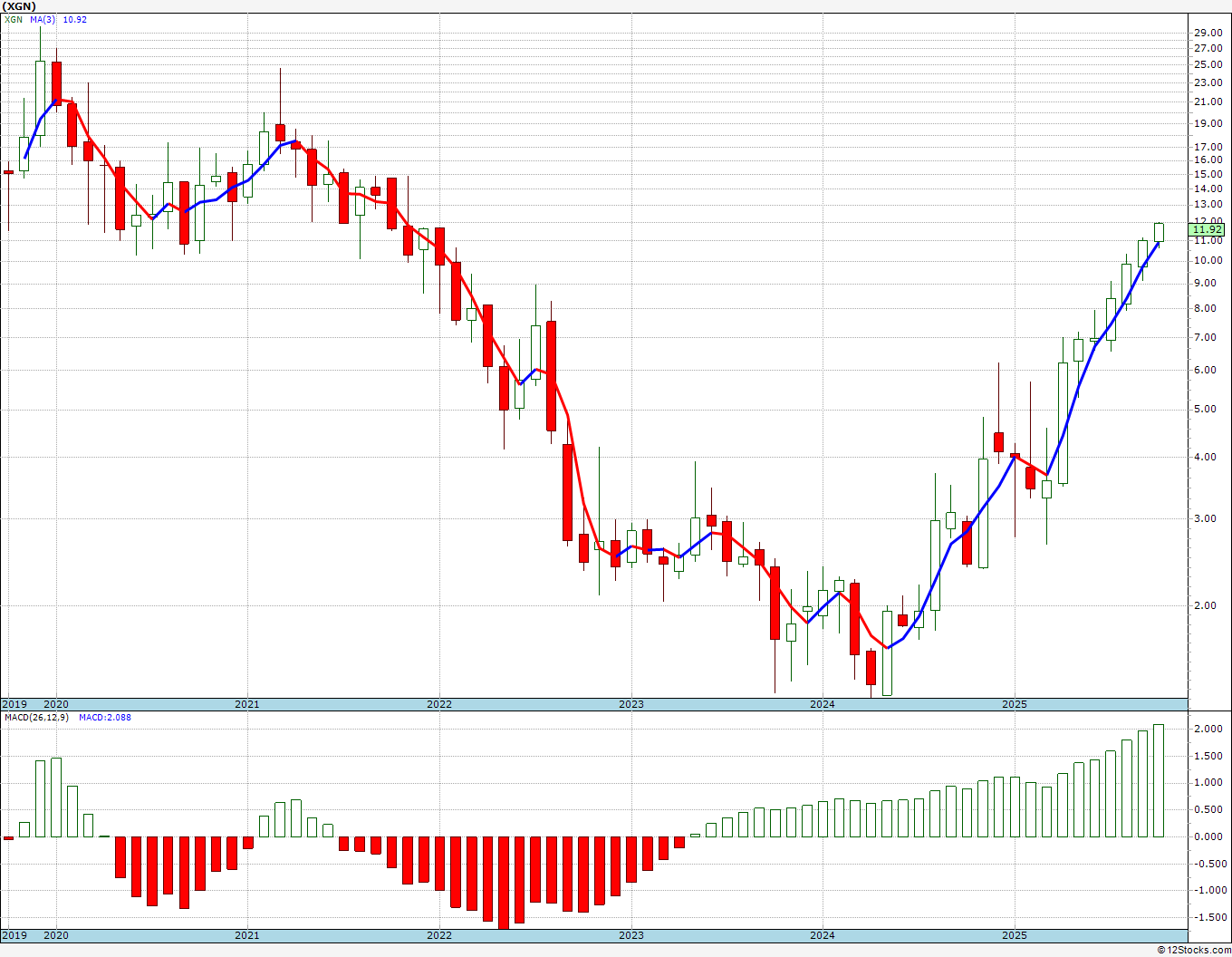Click the tallest green MACD histogram bar
The image size is (1232, 957).
pyautogui.click(x=1159, y=780)
